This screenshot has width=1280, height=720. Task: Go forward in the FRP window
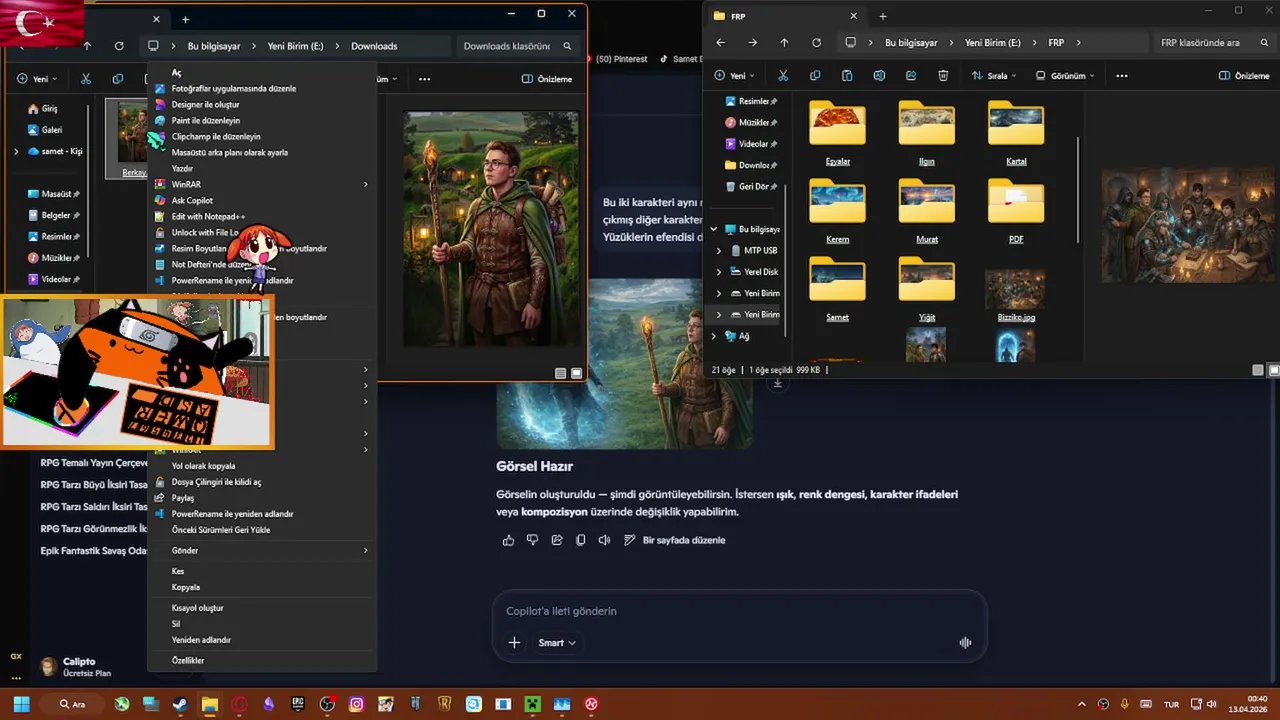pos(752,43)
